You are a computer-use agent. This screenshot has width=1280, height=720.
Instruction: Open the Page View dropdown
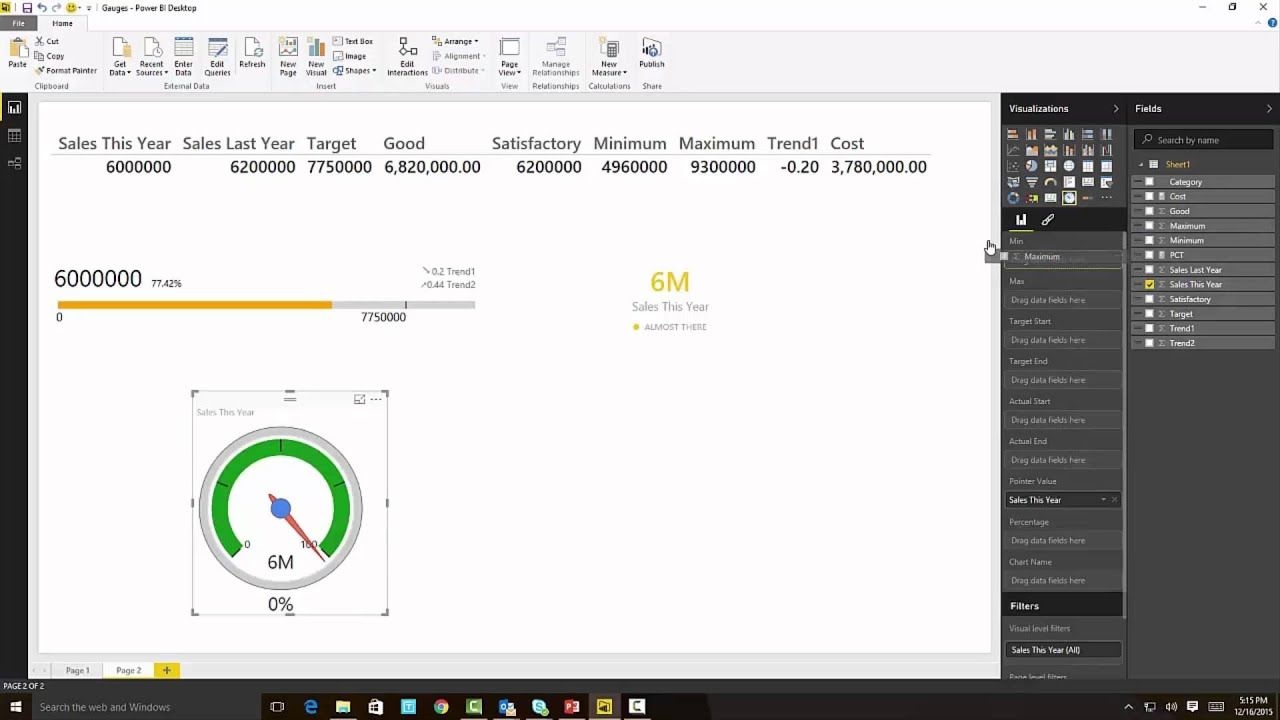[x=509, y=58]
